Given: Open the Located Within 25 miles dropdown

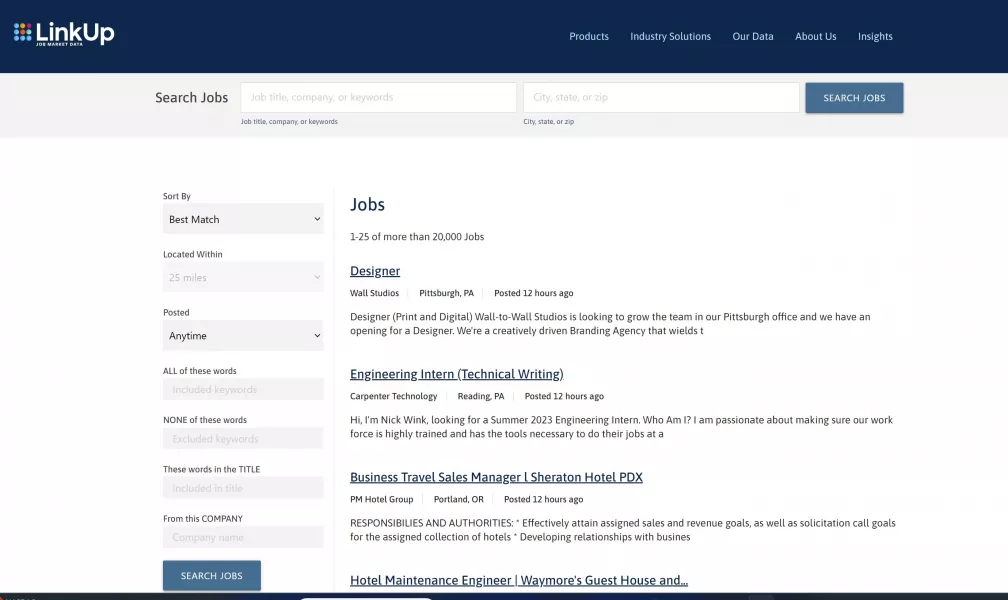Looking at the screenshot, I should coord(243,277).
